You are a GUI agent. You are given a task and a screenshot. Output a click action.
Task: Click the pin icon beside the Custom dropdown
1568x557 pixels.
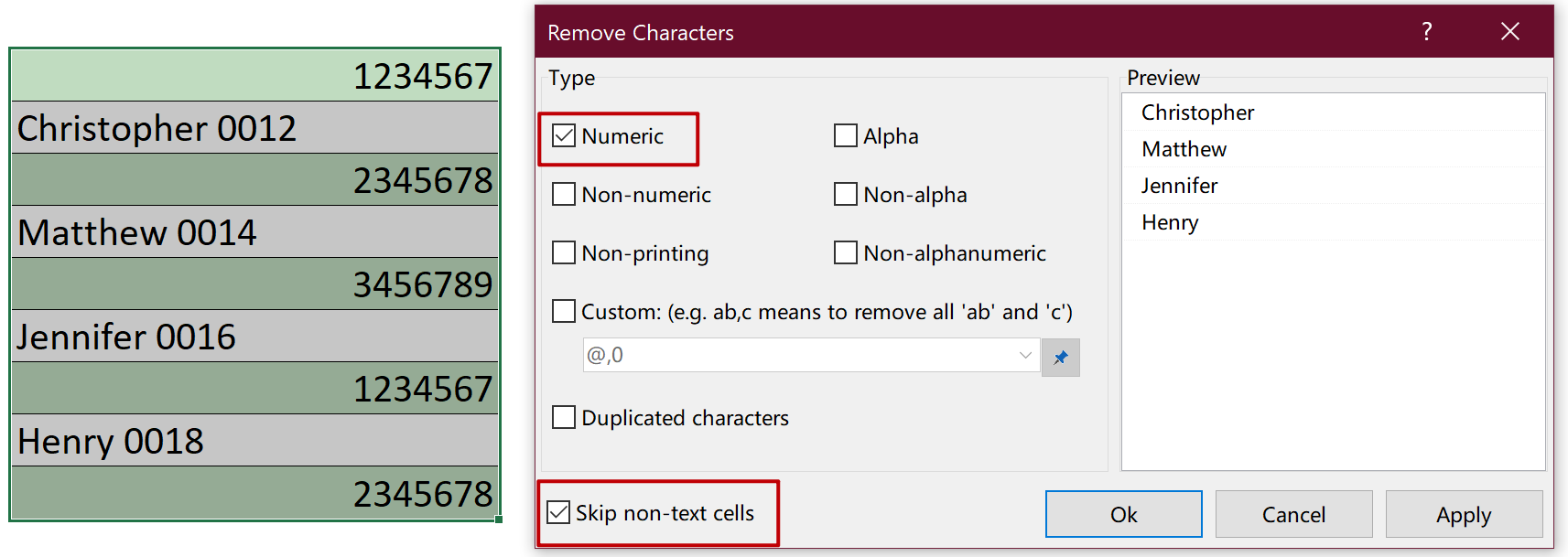(1061, 357)
